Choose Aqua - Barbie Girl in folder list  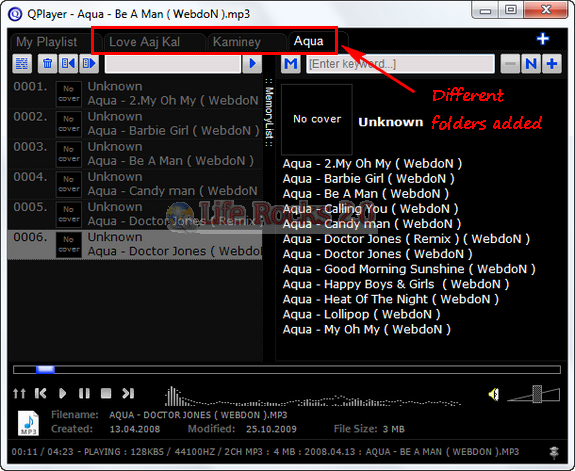click(x=369, y=179)
